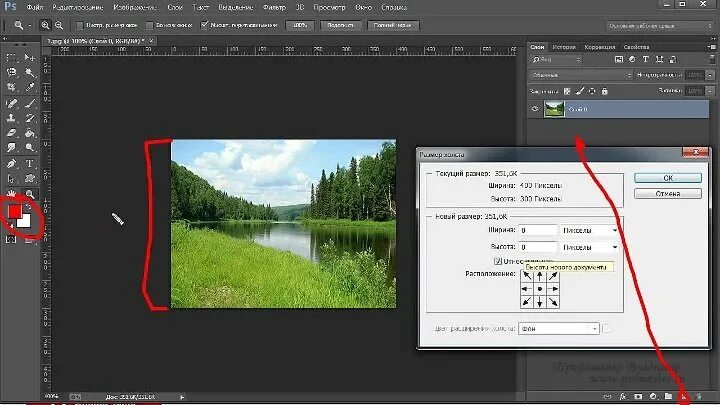Open Layers panel flyout menu
This screenshot has width=720, height=405.
712,47
